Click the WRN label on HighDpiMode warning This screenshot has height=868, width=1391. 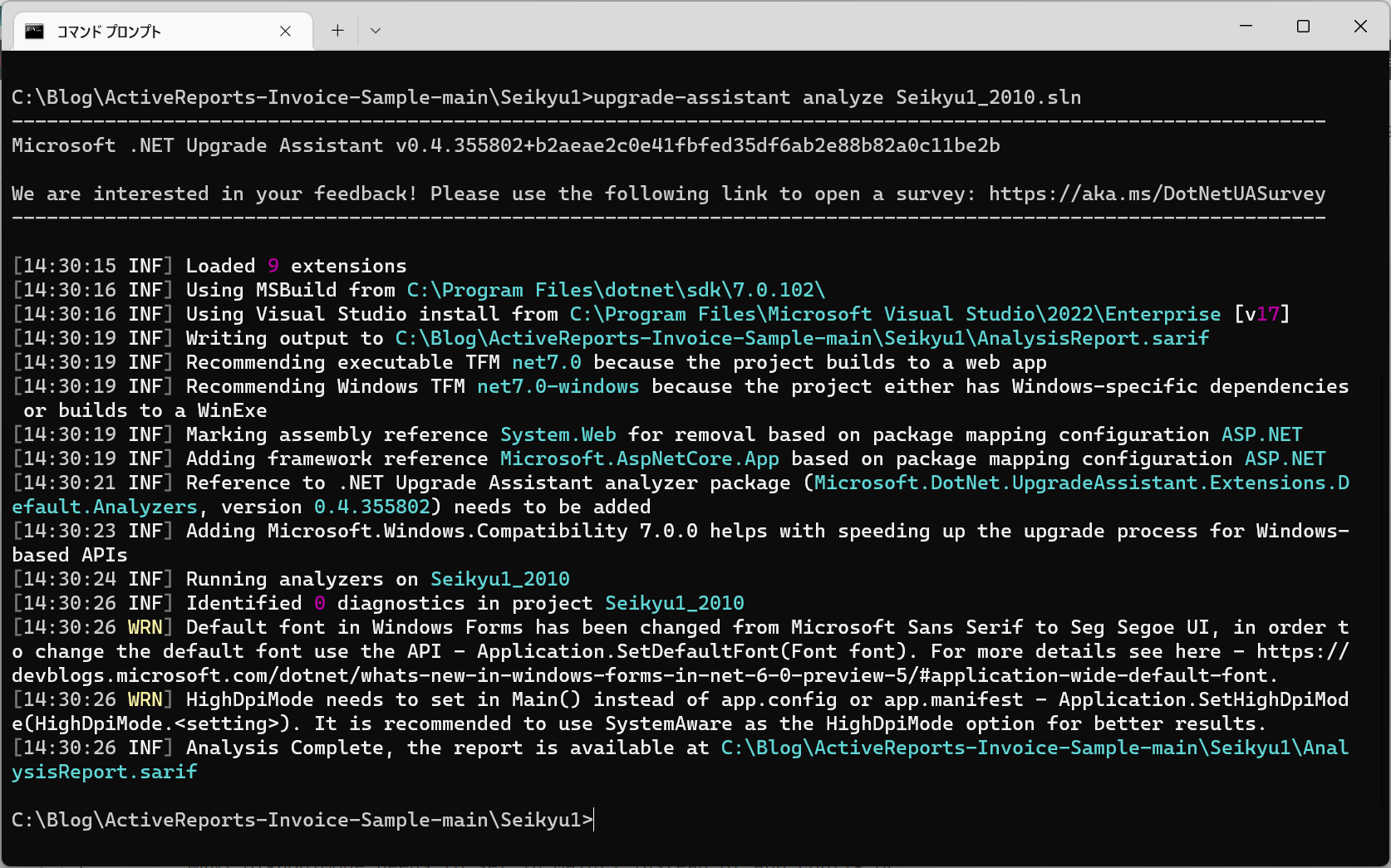(x=145, y=699)
